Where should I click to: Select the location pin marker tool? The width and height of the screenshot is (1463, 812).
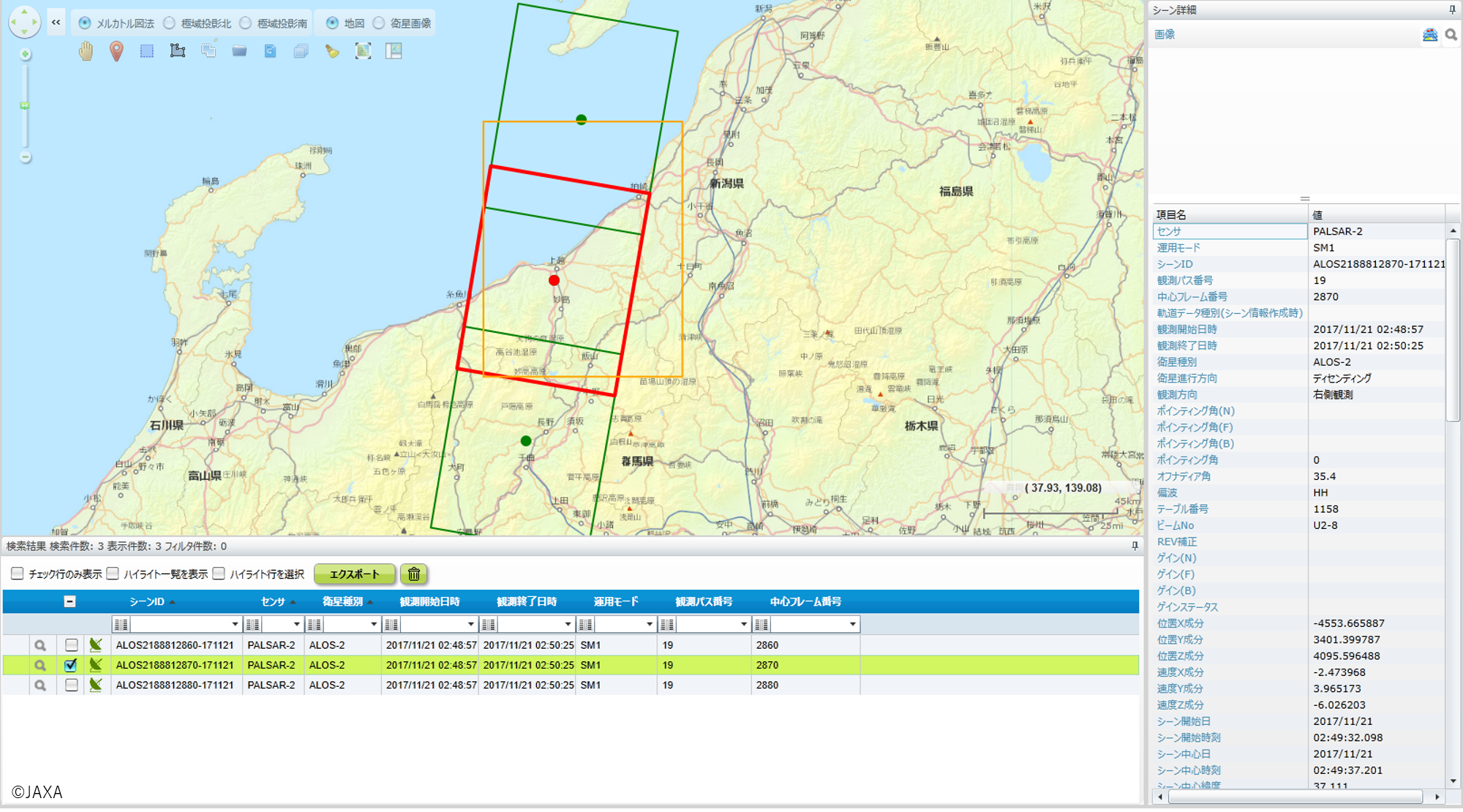click(x=116, y=51)
